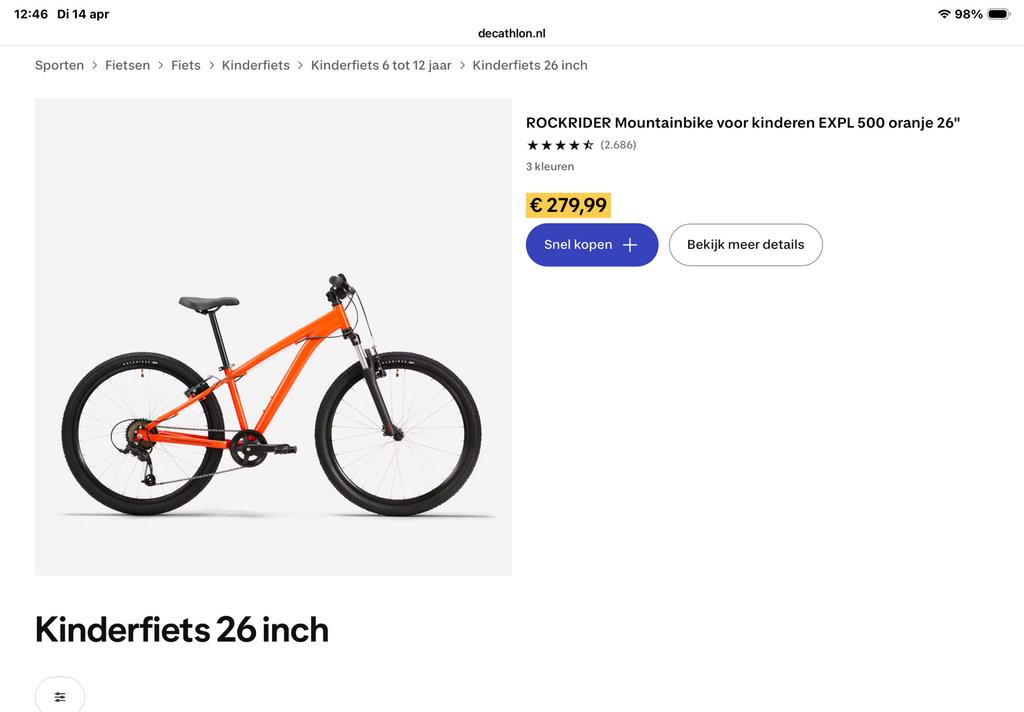
Task: Expand the breadcrumb via Kinderfiets 6 tot 12 jaar
Action: [380, 64]
